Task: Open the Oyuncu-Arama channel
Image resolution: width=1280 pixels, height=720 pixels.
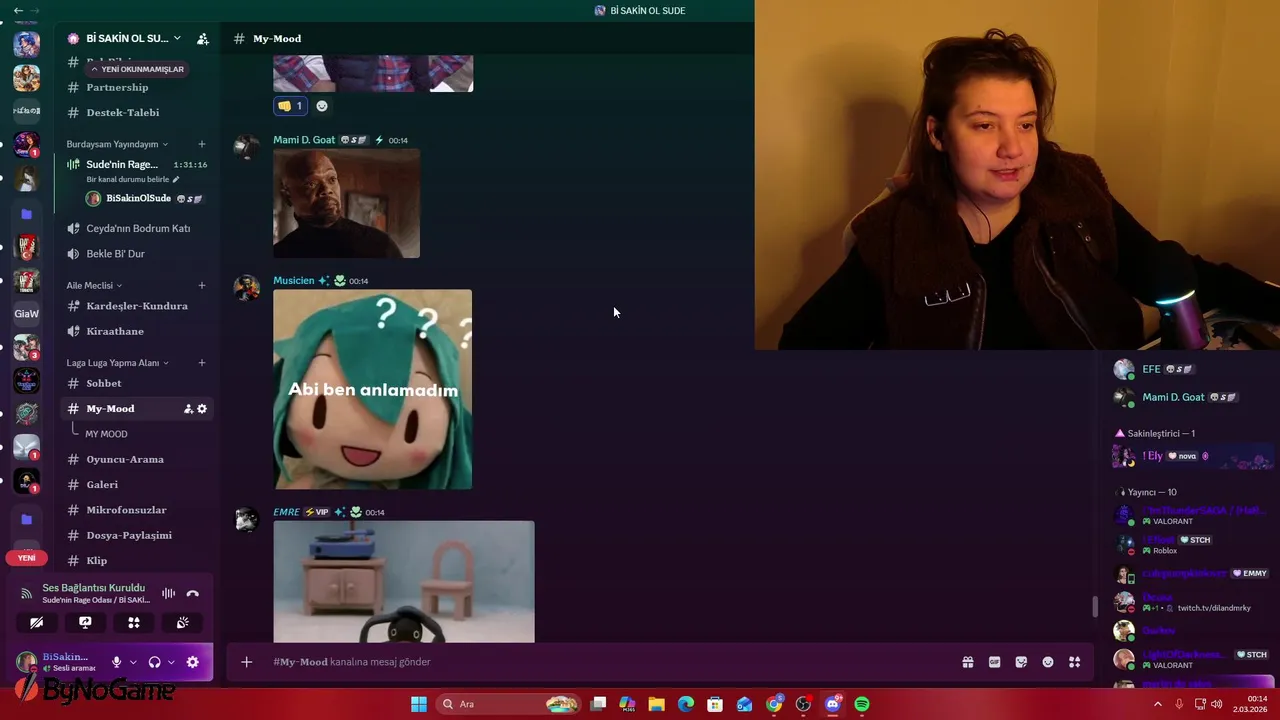Action: click(x=125, y=460)
